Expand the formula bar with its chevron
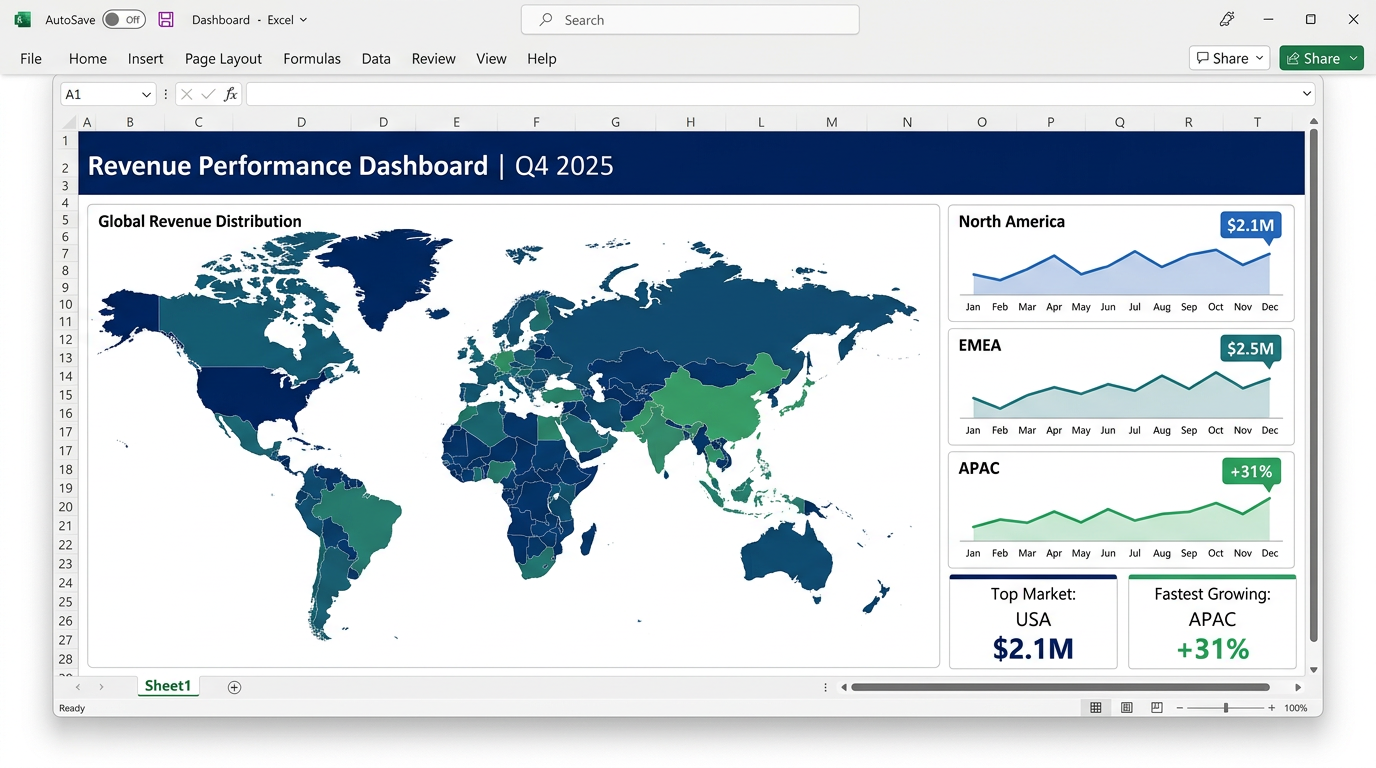The image size is (1376, 768). (x=1307, y=94)
